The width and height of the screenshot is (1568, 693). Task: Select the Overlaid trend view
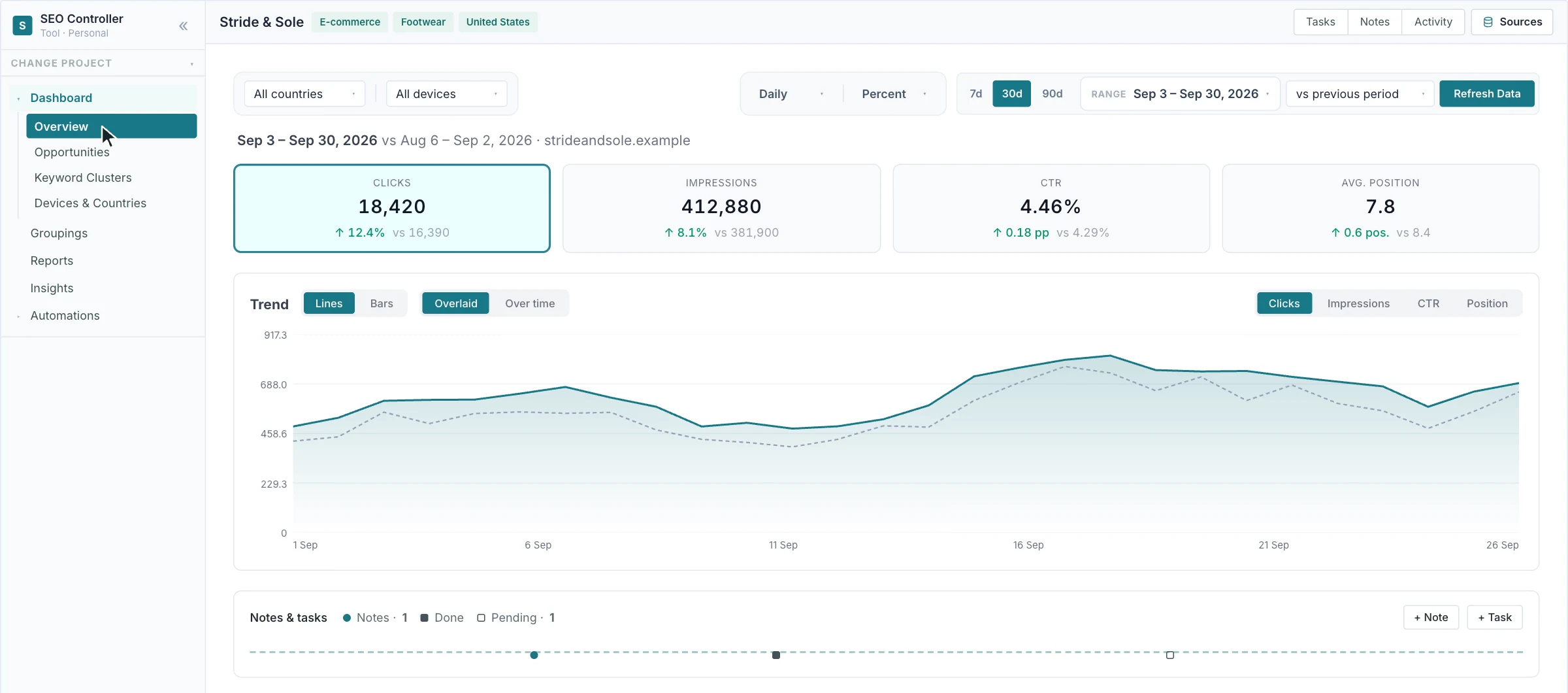(x=455, y=303)
